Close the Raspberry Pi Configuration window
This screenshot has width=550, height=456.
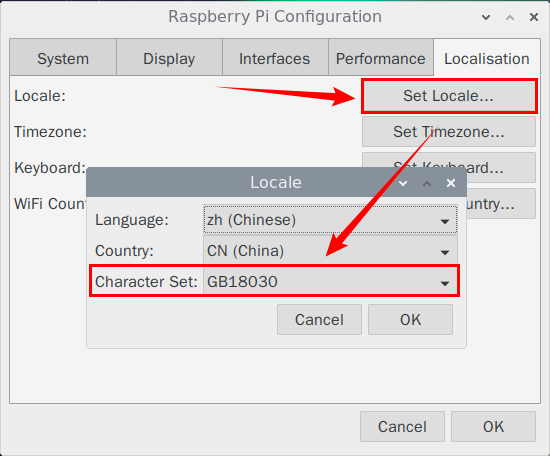(534, 17)
